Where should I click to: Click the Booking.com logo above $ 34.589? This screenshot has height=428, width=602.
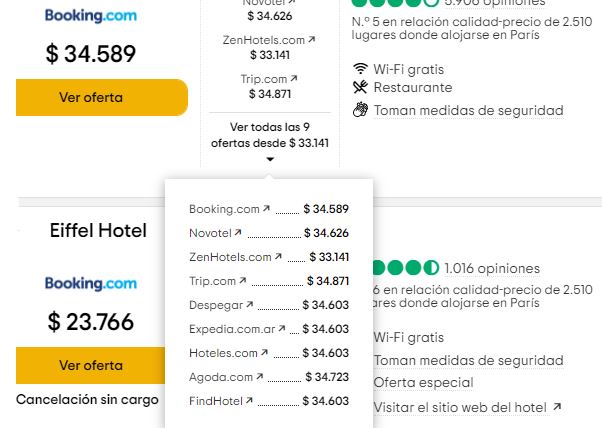[90, 16]
